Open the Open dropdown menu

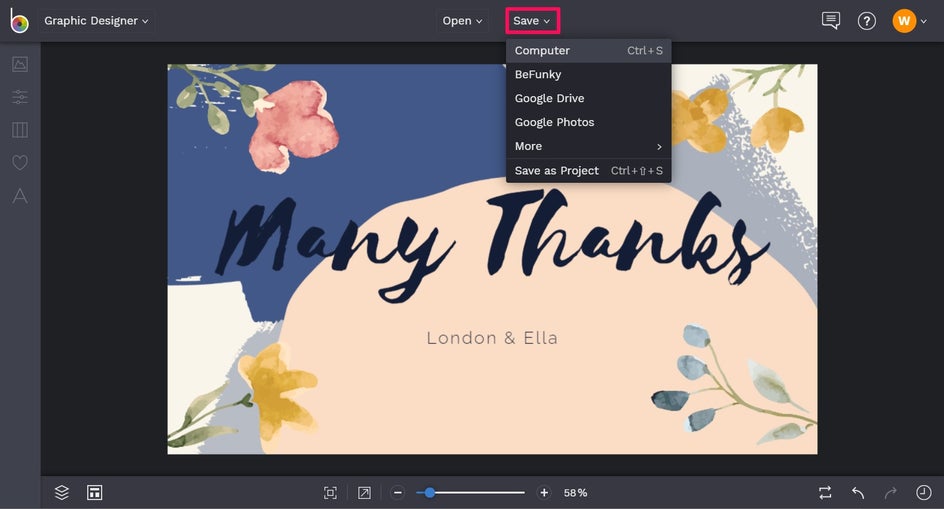[462, 20]
